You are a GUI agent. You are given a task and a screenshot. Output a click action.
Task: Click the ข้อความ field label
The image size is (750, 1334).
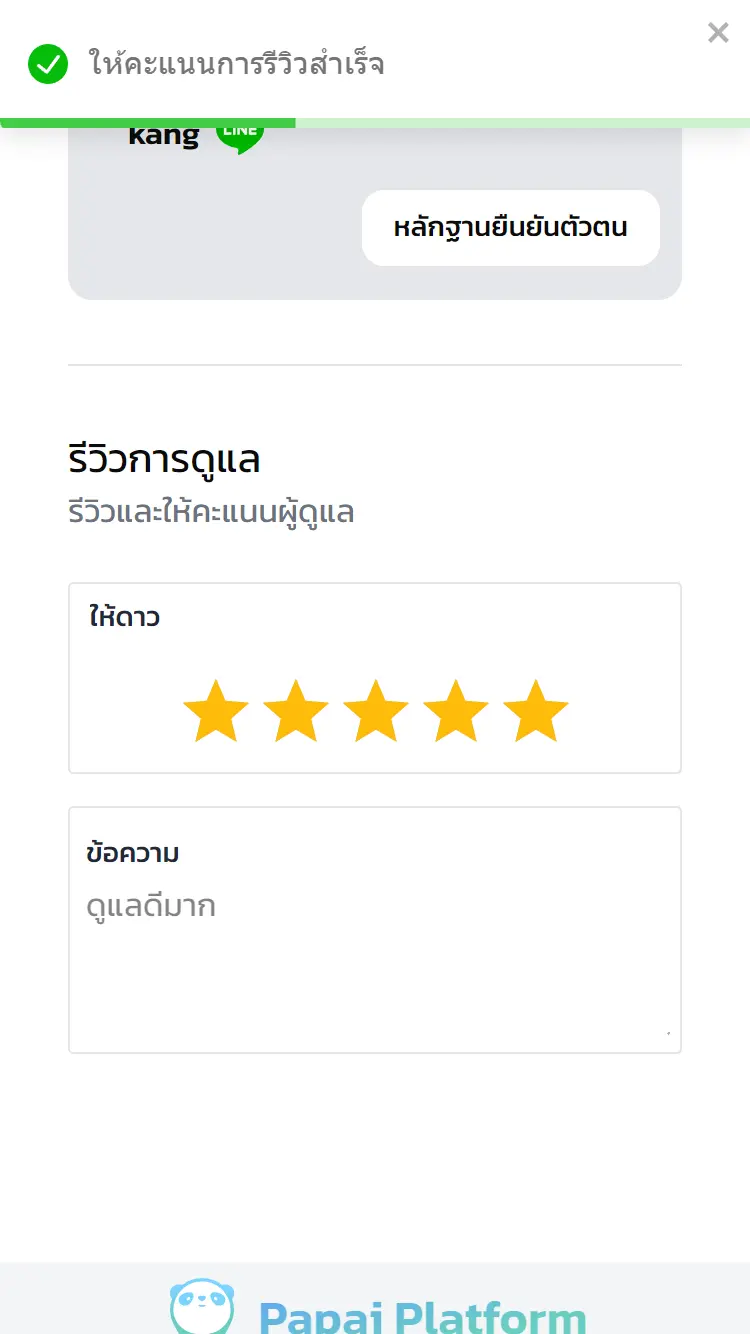[x=133, y=855]
